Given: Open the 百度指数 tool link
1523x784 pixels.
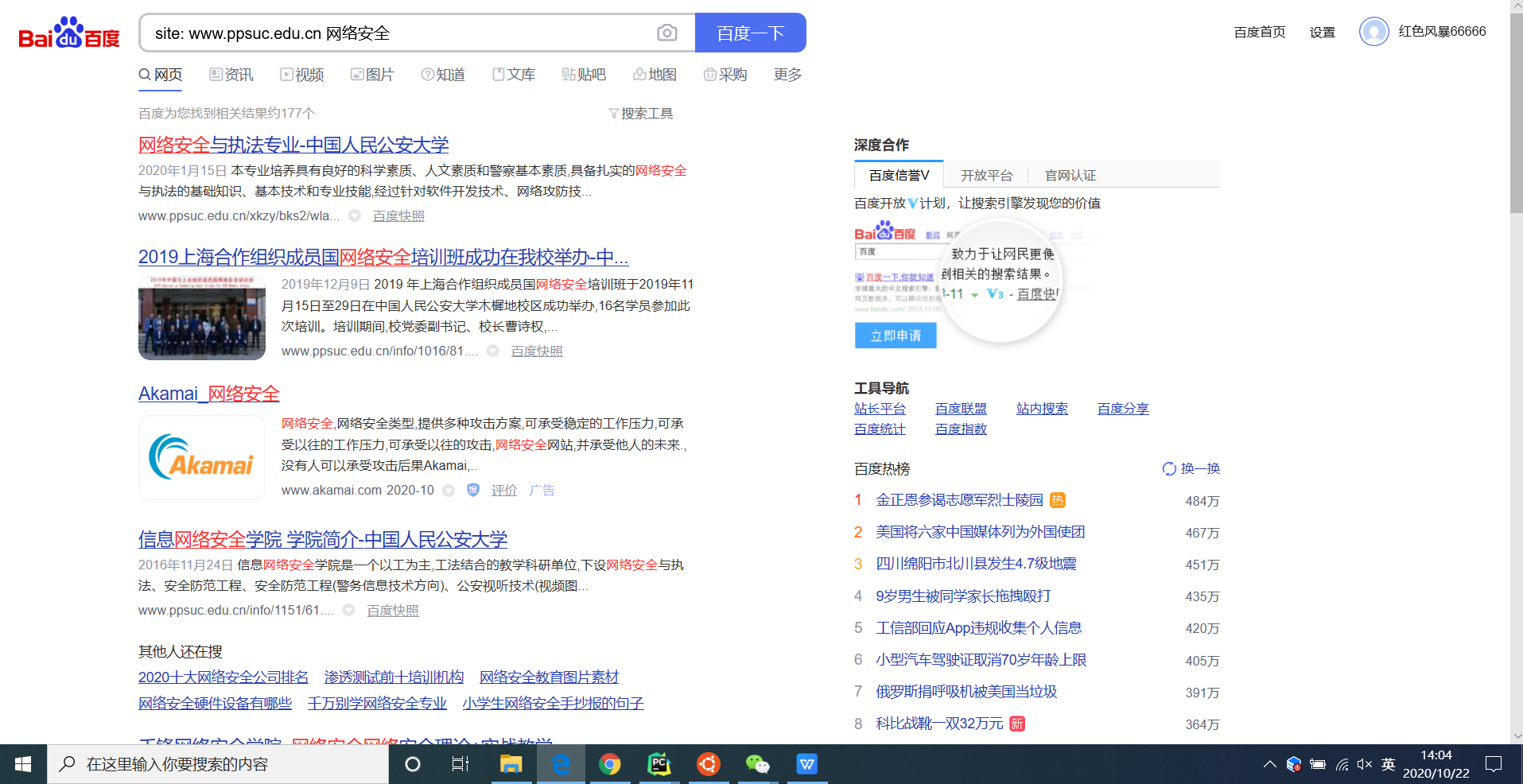Looking at the screenshot, I should tap(961, 429).
